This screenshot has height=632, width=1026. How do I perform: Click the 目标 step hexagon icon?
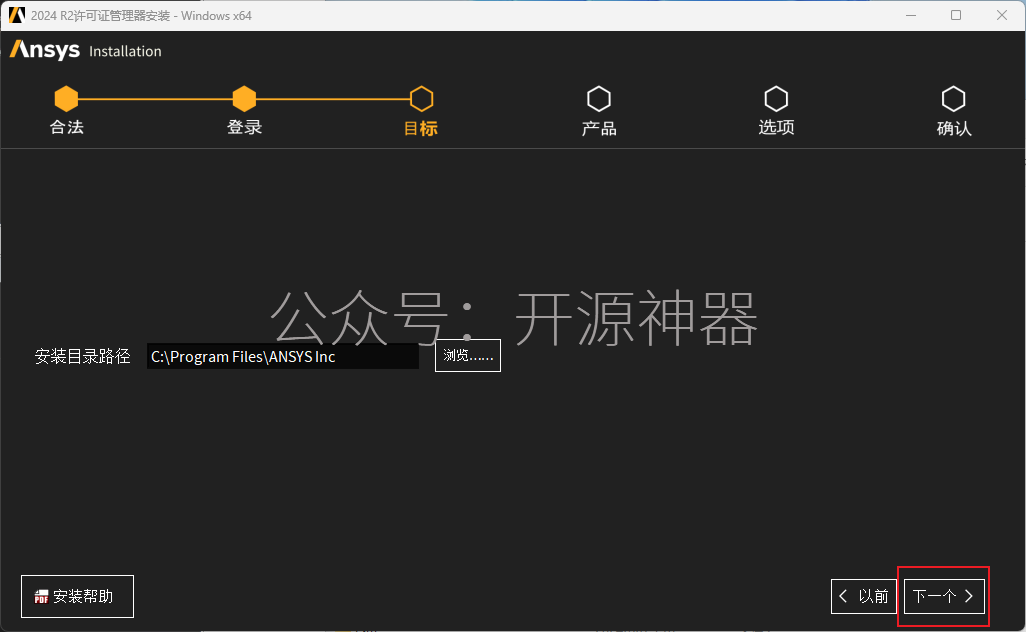(x=421, y=99)
